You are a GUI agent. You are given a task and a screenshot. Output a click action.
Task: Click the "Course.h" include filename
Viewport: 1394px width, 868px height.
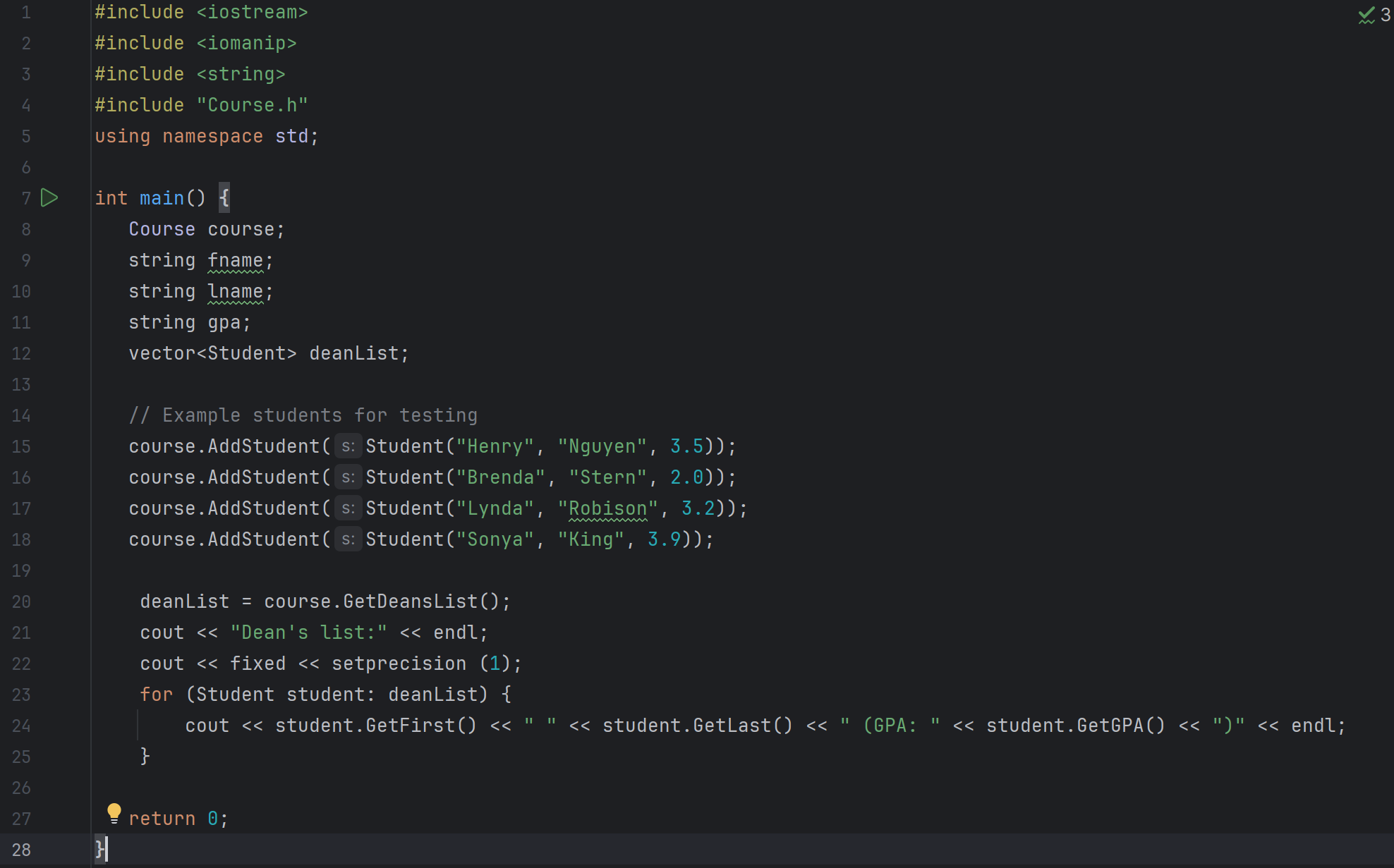pyautogui.click(x=253, y=105)
